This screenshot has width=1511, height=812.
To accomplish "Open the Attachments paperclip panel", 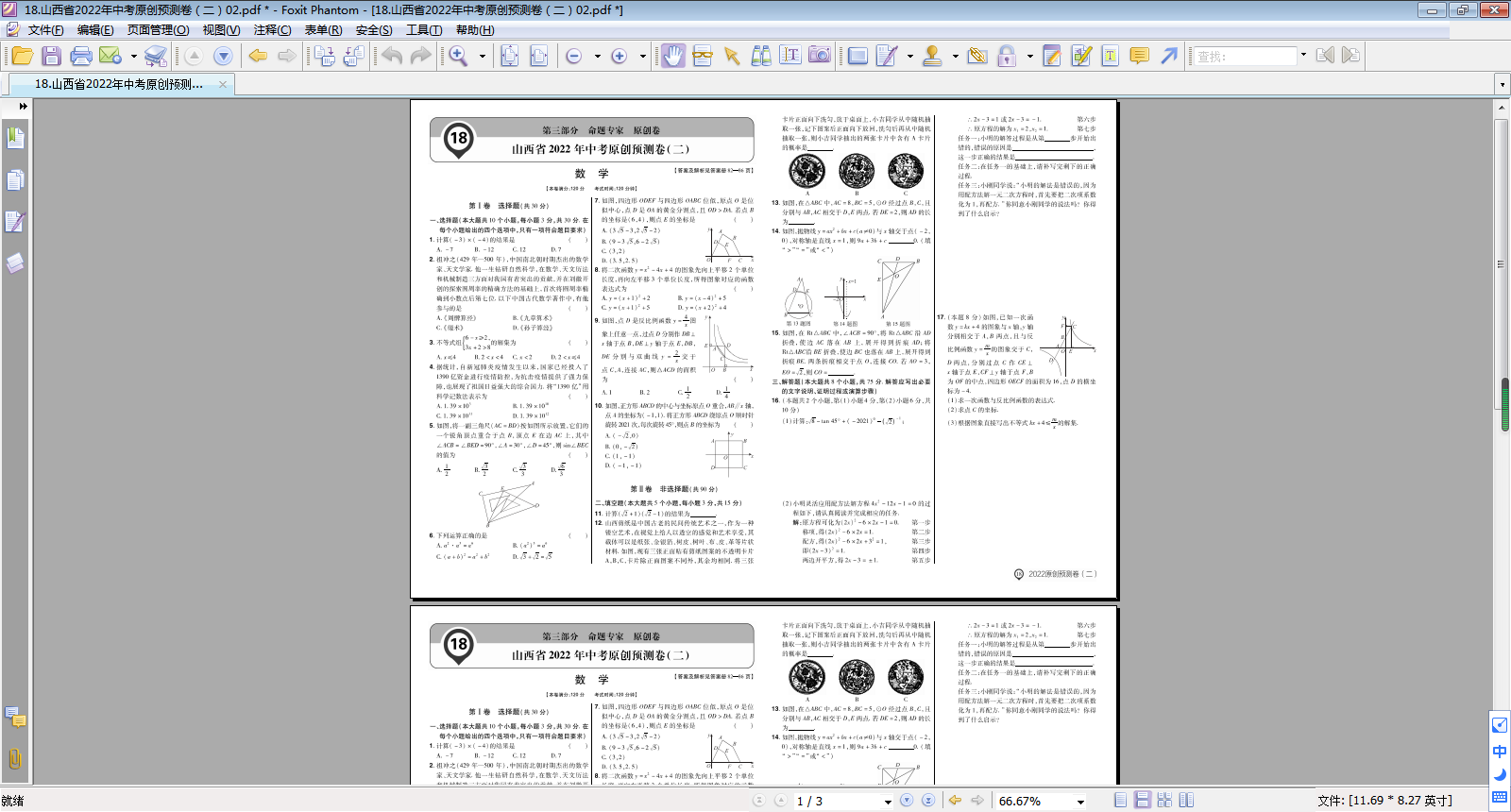I will click(15, 759).
